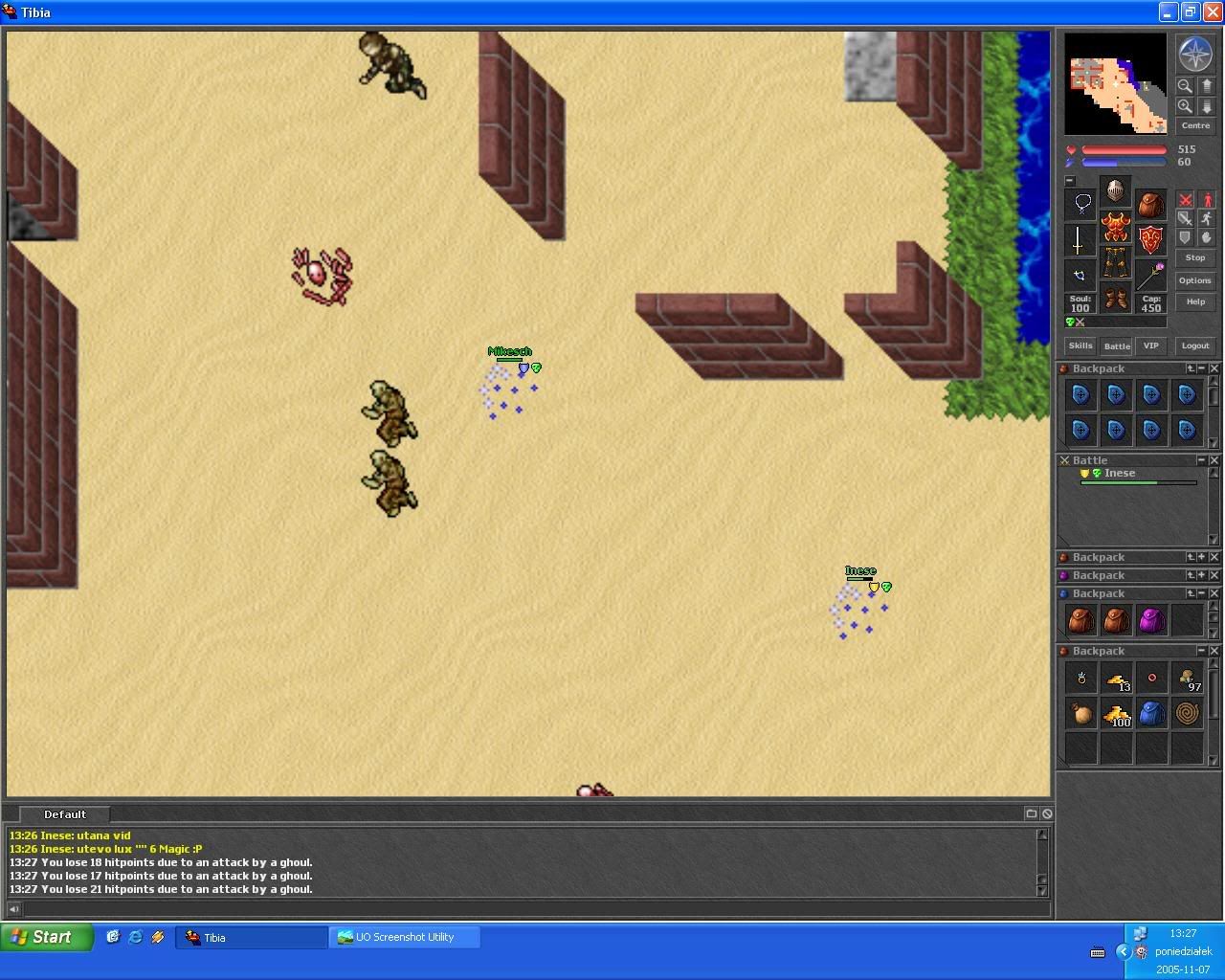Minimize the Backpack containing gold coins
Image resolution: width=1225 pixels, height=980 pixels.
[1202, 651]
